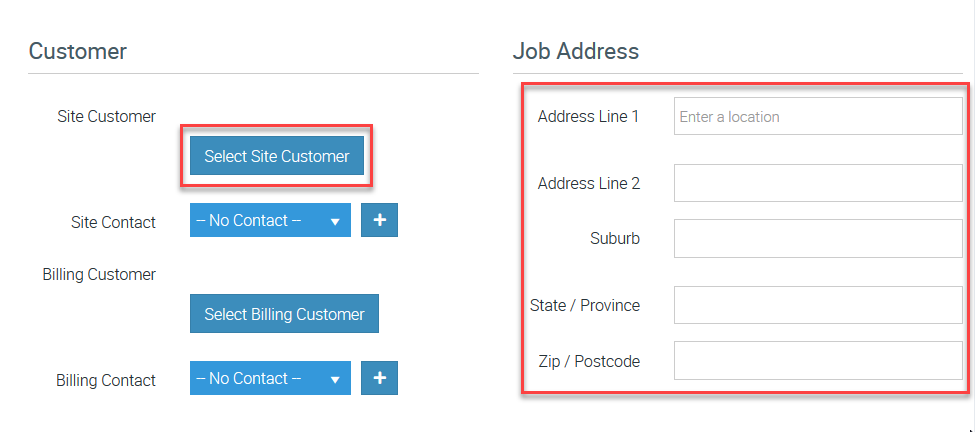
Task: Click the Zip / Postcode field
Action: pyautogui.click(x=817, y=360)
